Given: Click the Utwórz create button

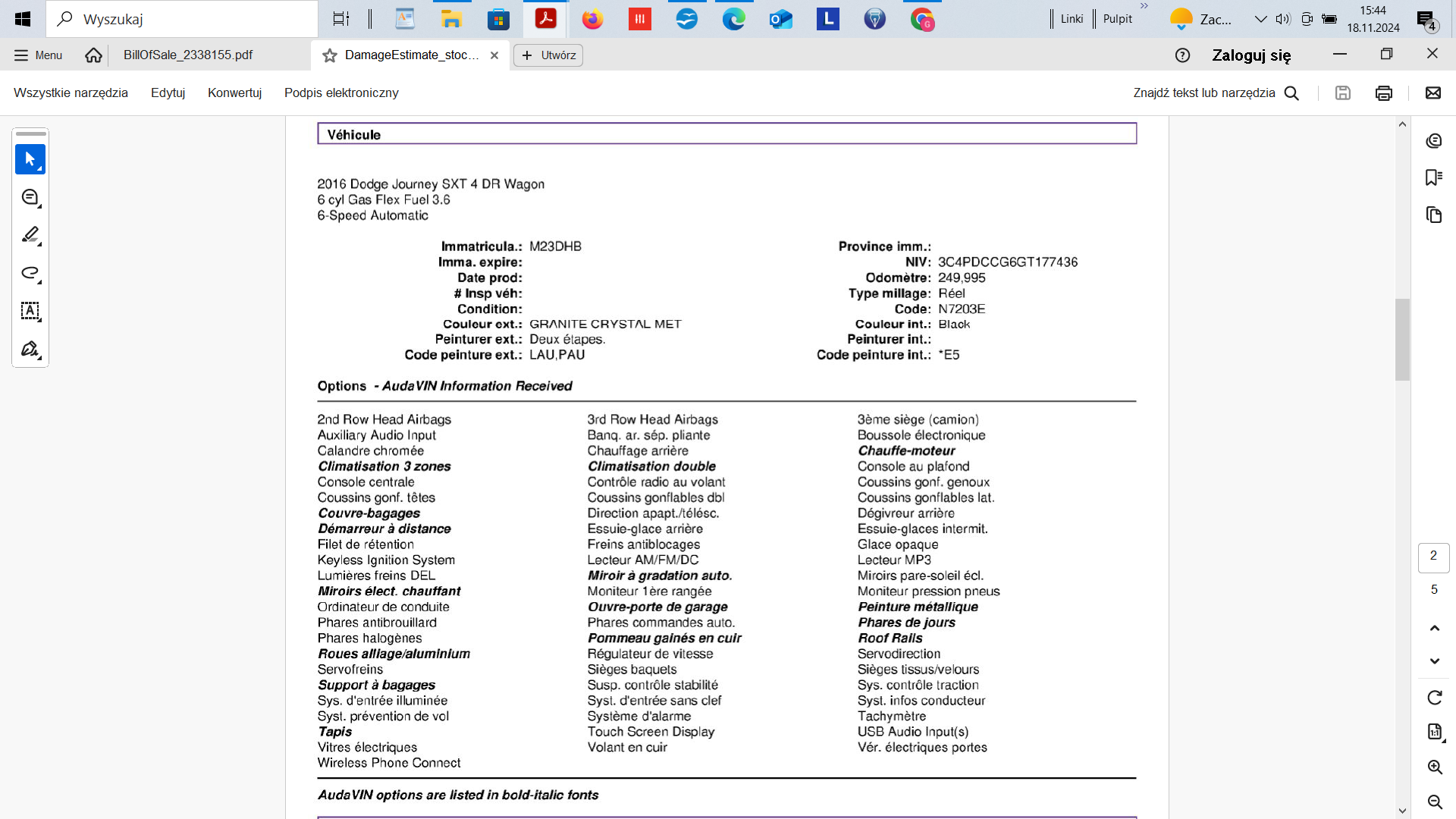Looking at the screenshot, I should tap(548, 55).
